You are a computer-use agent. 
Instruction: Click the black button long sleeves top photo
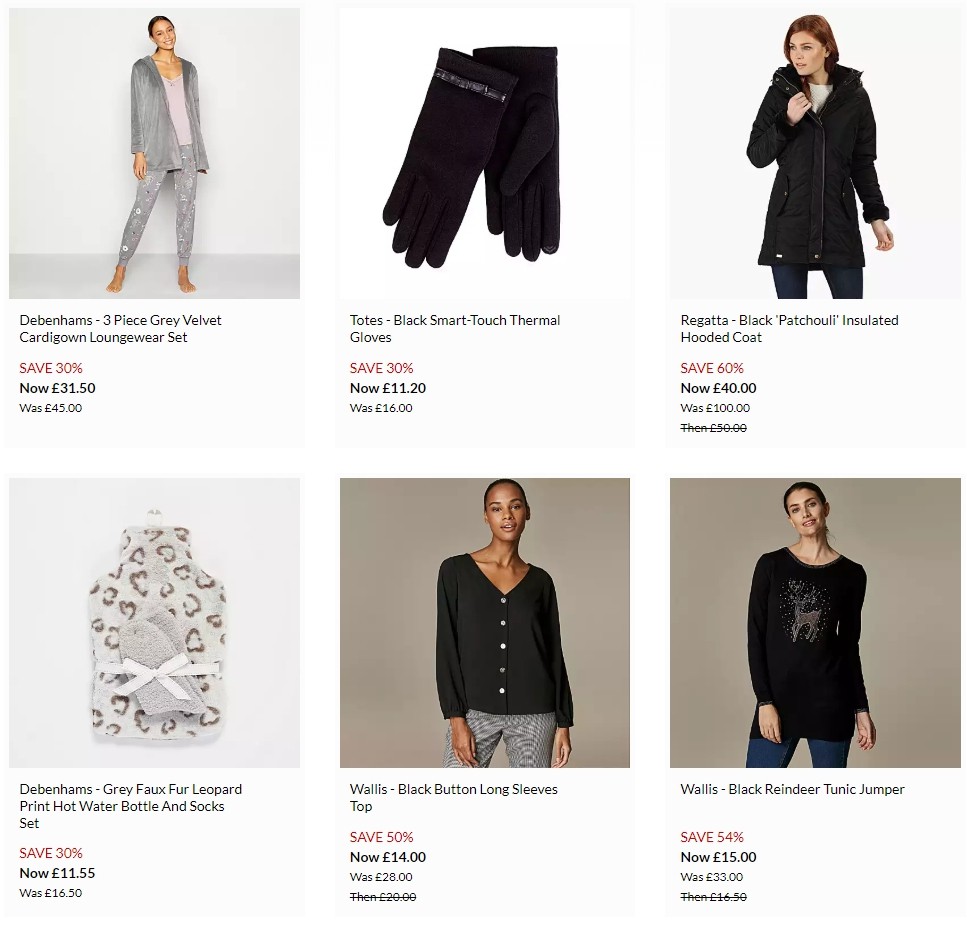[484, 622]
